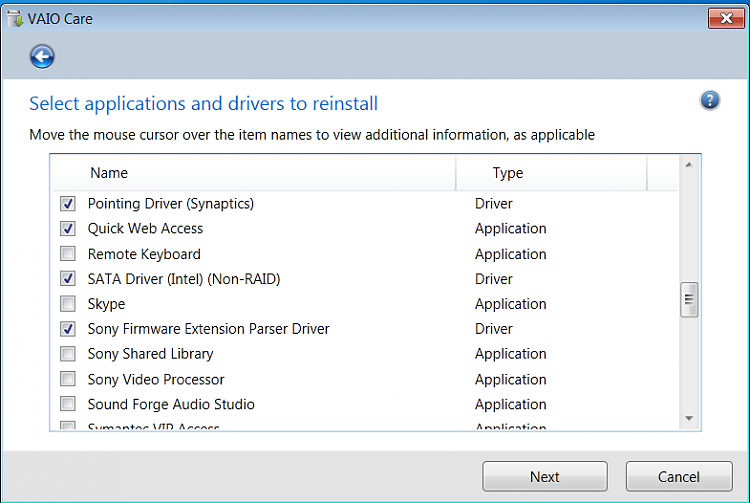Click 'Application' type in Remote Keyboard row
The height and width of the screenshot is (503, 750).
coord(510,254)
